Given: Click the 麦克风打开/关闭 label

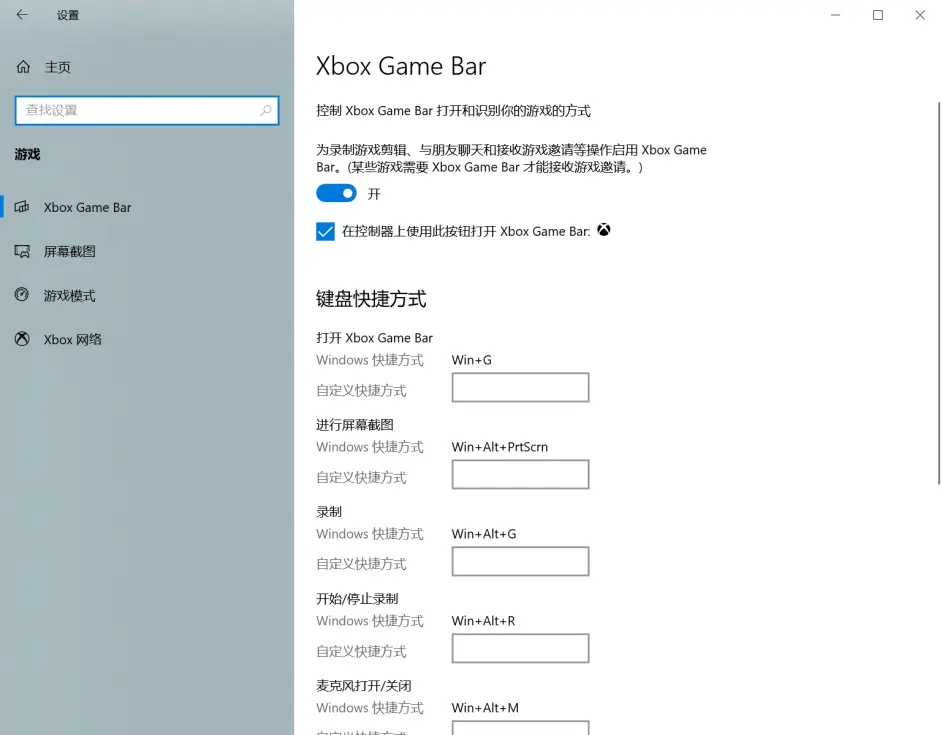Looking at the screenshot, I should (x=364, y=686).
